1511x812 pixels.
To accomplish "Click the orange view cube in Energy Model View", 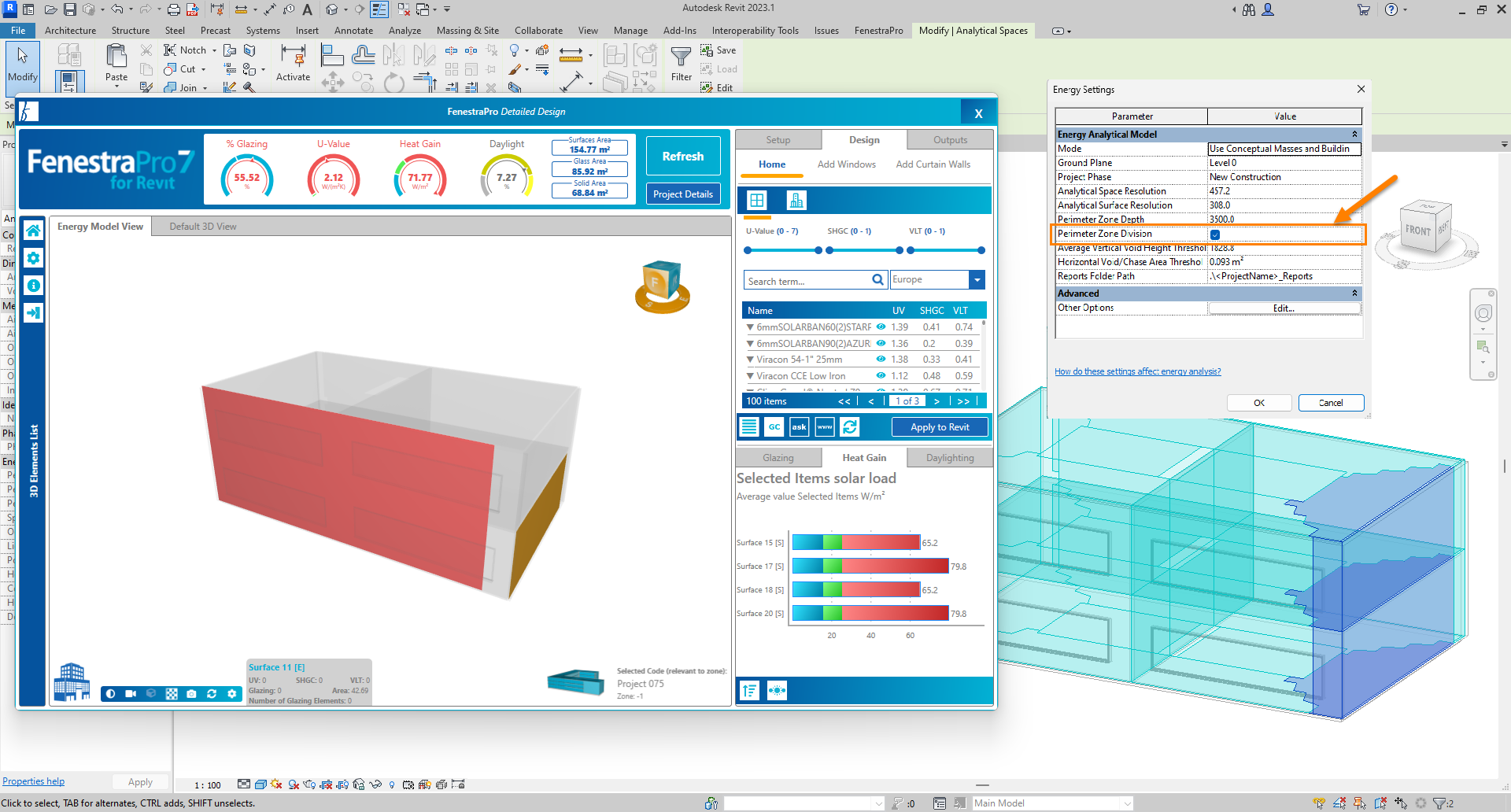I will (663, 286).
